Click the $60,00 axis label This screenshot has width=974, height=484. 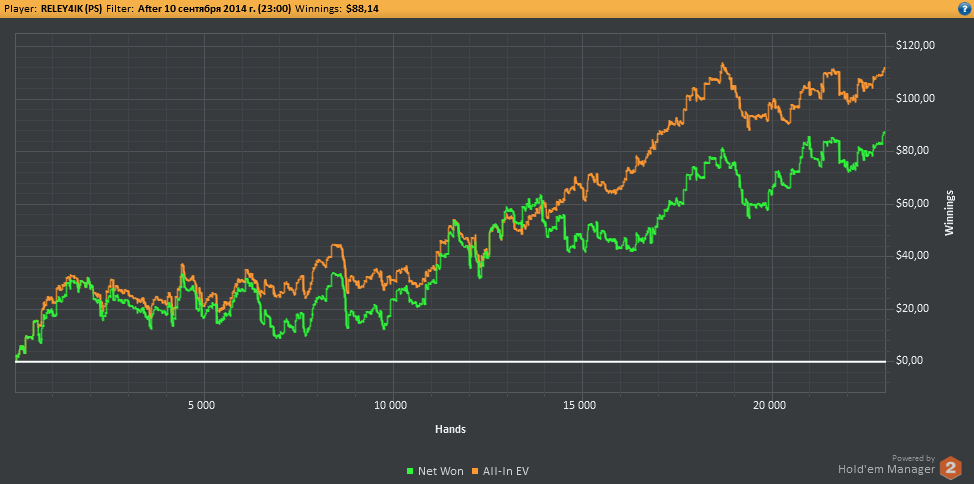point(911,204)
